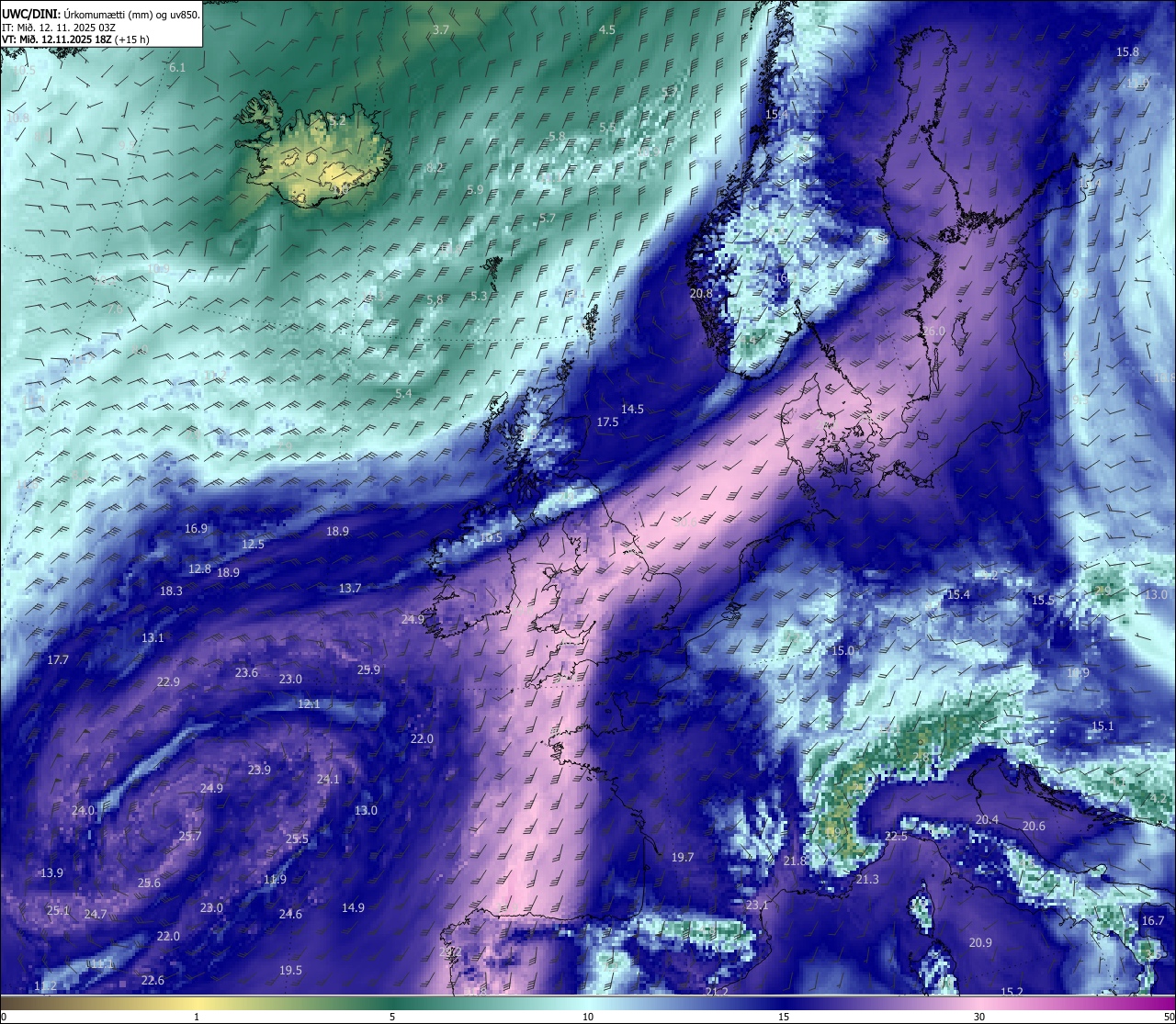Click the value 18.3 in the Atlantic
1176x1024 pixels.
pyautogui.click(x=171, y=591)
